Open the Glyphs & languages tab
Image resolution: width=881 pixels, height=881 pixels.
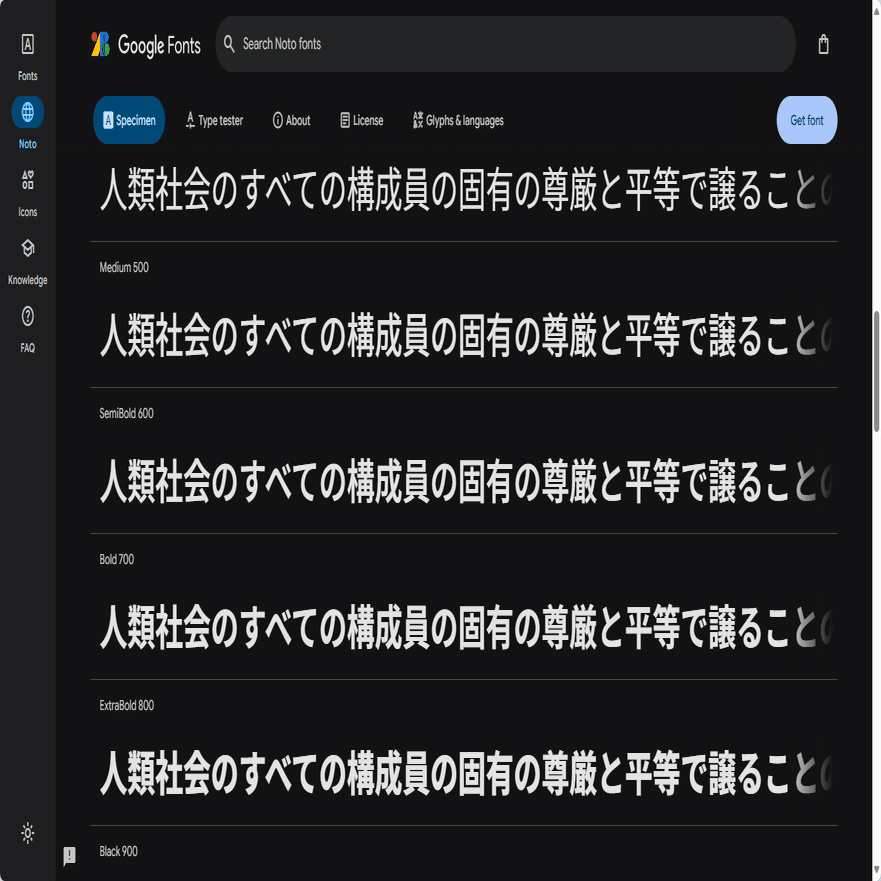458,120
